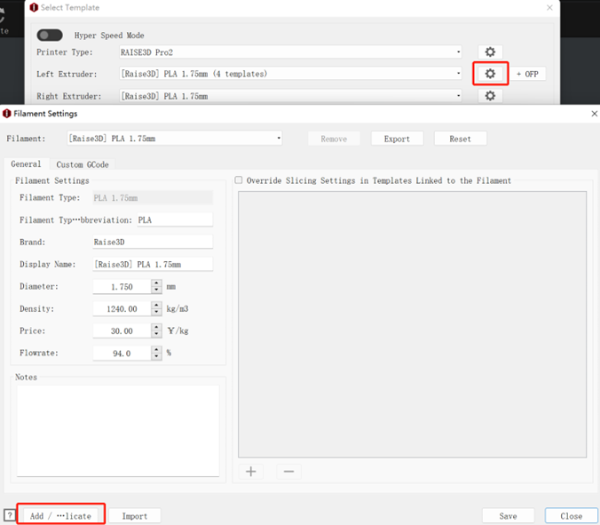
Task: Click the Diameter value stepper
Action: tap(156, 285)
